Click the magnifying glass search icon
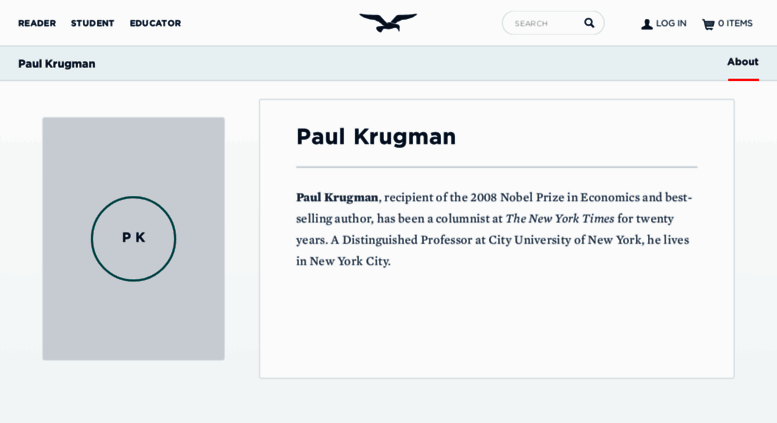Image resolution: width=777 pixels, height=423 pixels. pyautogui.click(x=589, y=23)
